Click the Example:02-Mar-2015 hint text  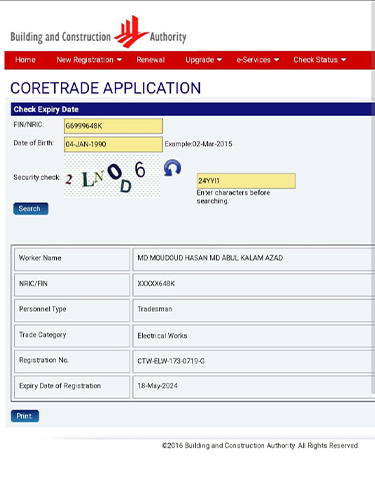click(x=198, y=144)
